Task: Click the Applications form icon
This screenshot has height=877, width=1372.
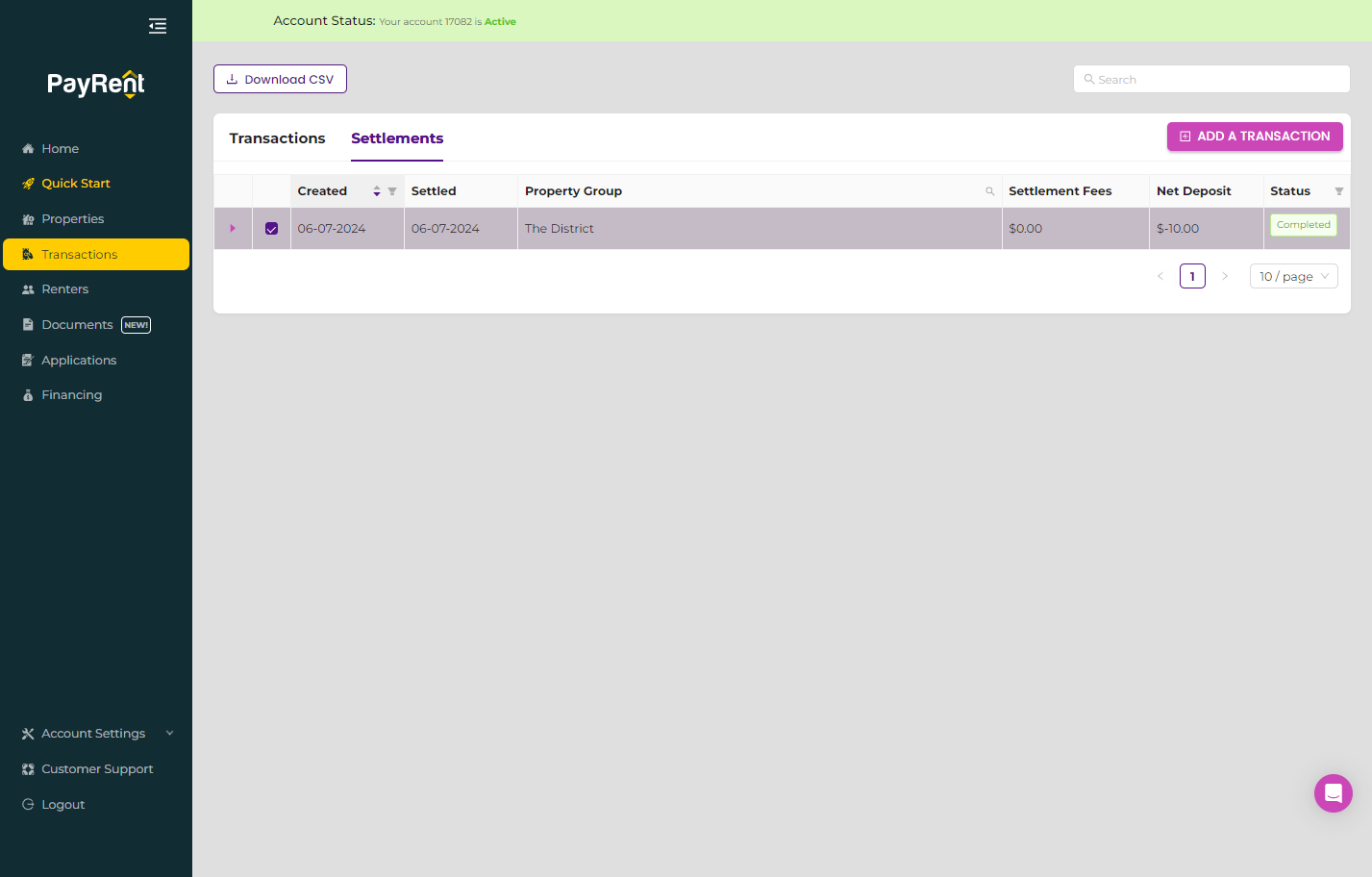Action: tap(28, 361)
